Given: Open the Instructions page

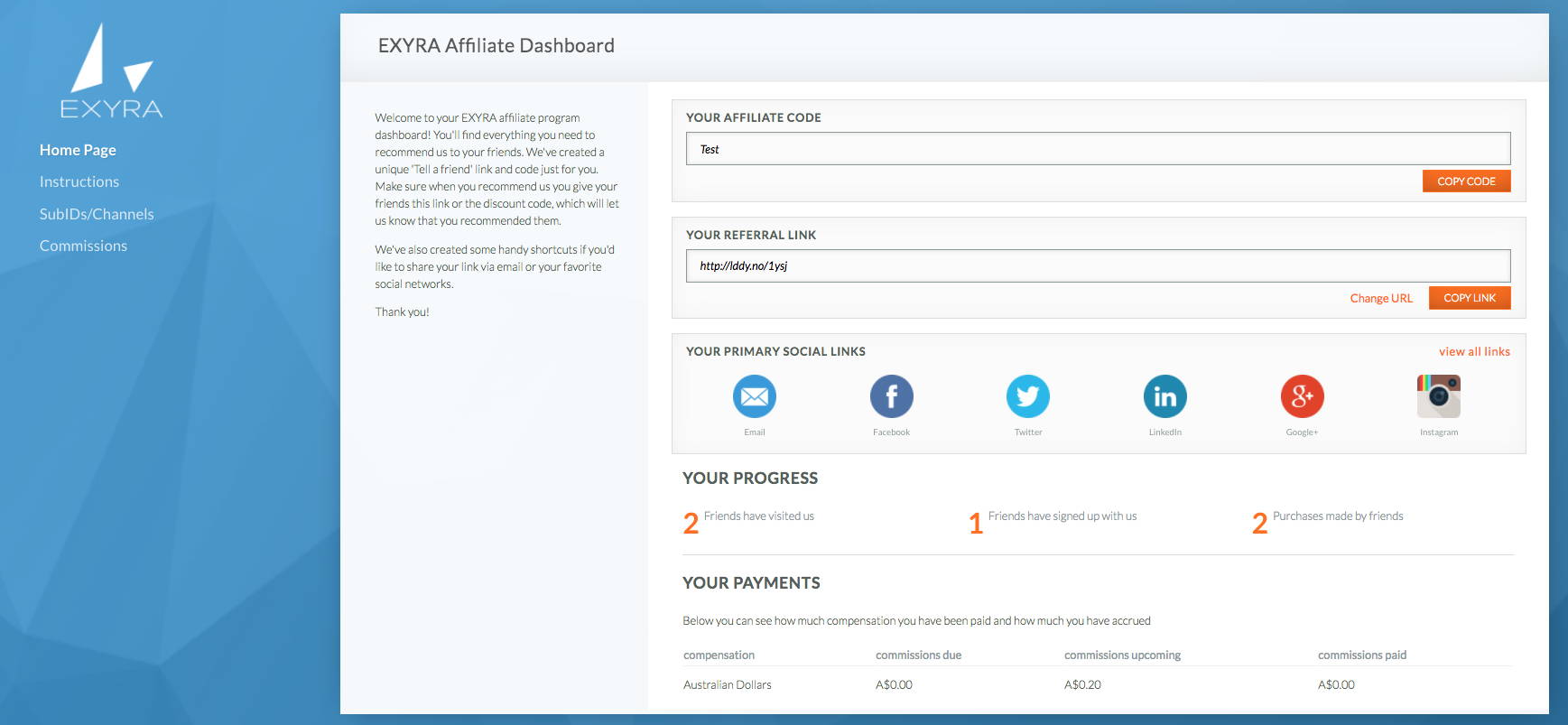Looking at the screenshot, I should pos(79,181).
